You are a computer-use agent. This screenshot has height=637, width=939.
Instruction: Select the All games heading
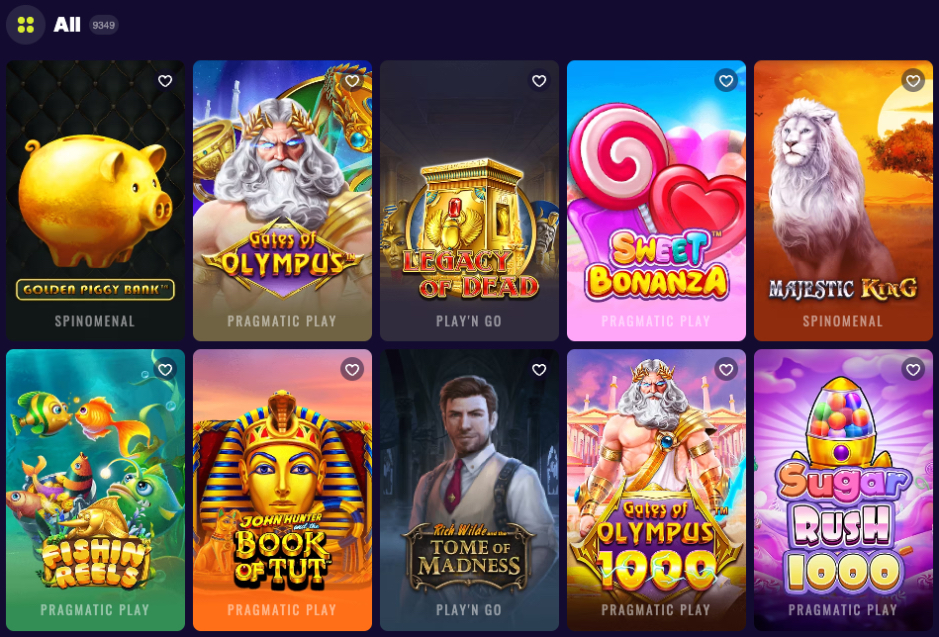click(67, 25)
